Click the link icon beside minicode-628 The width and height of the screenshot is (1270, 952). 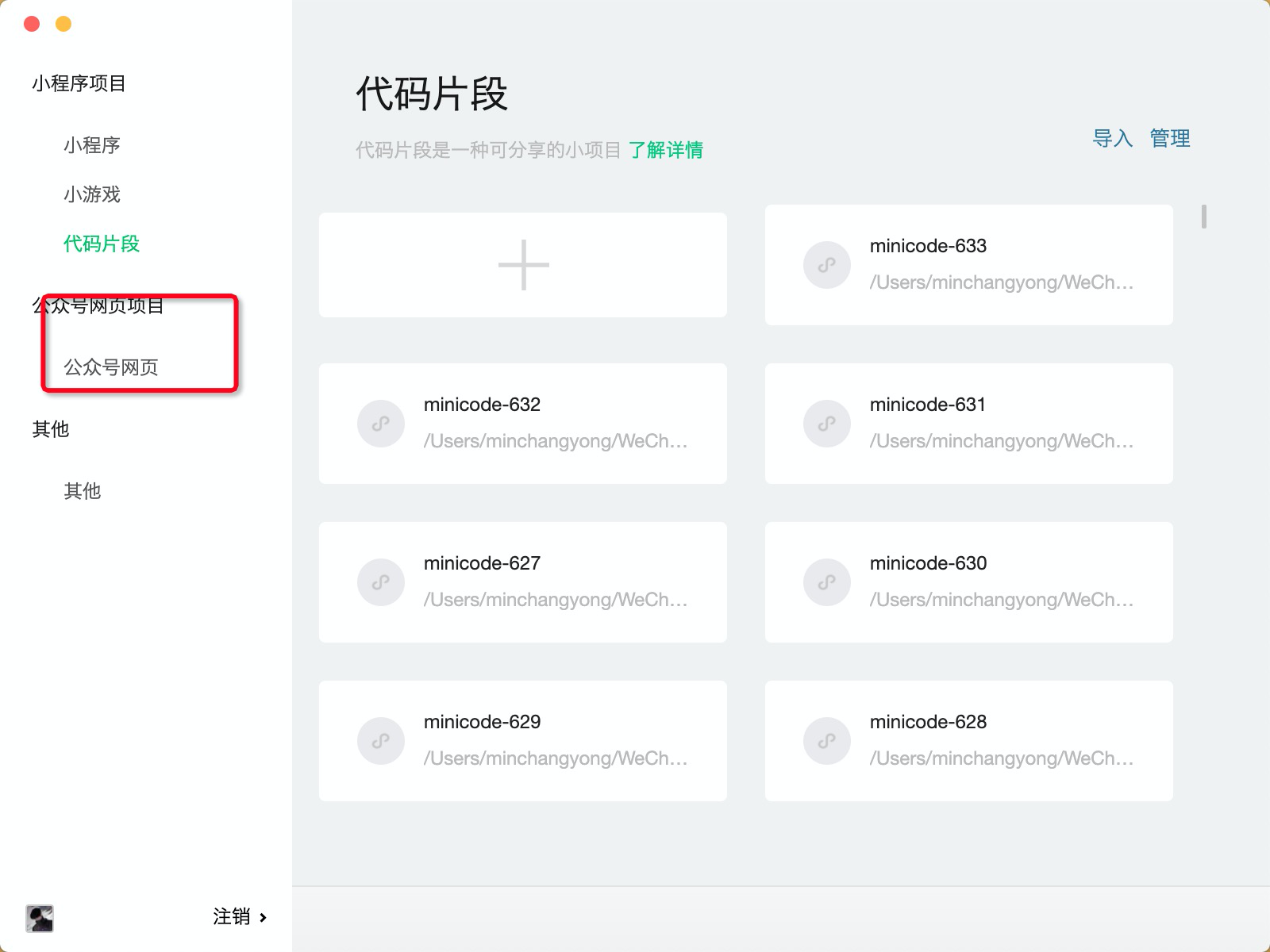click(x=827, y=741)
